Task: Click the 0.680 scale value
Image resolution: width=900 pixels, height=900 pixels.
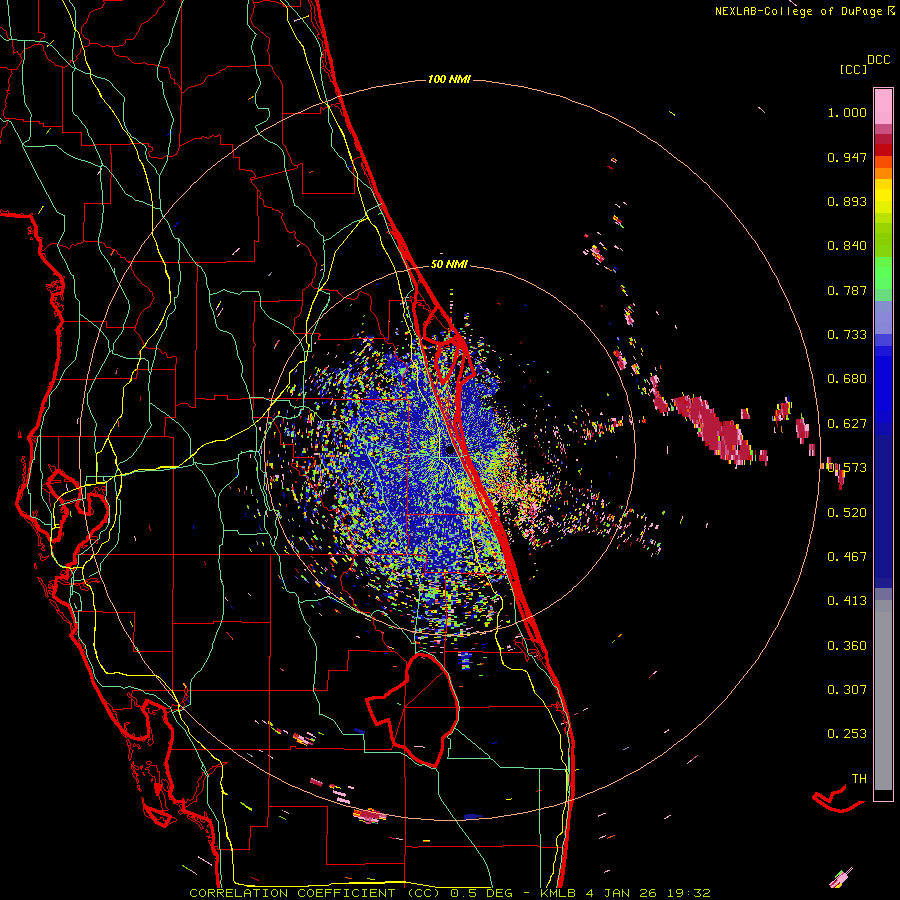Action: pyautogui.click(x=847, y=379)
